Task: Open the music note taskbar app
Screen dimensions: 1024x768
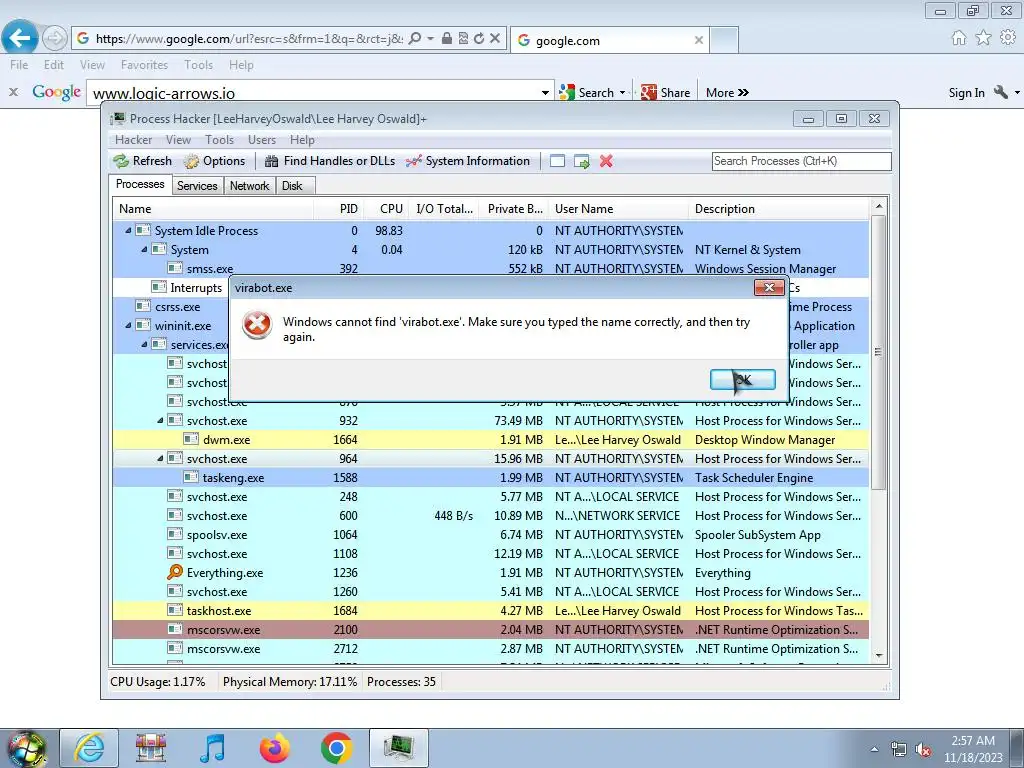Action: (x=212, y=748)
